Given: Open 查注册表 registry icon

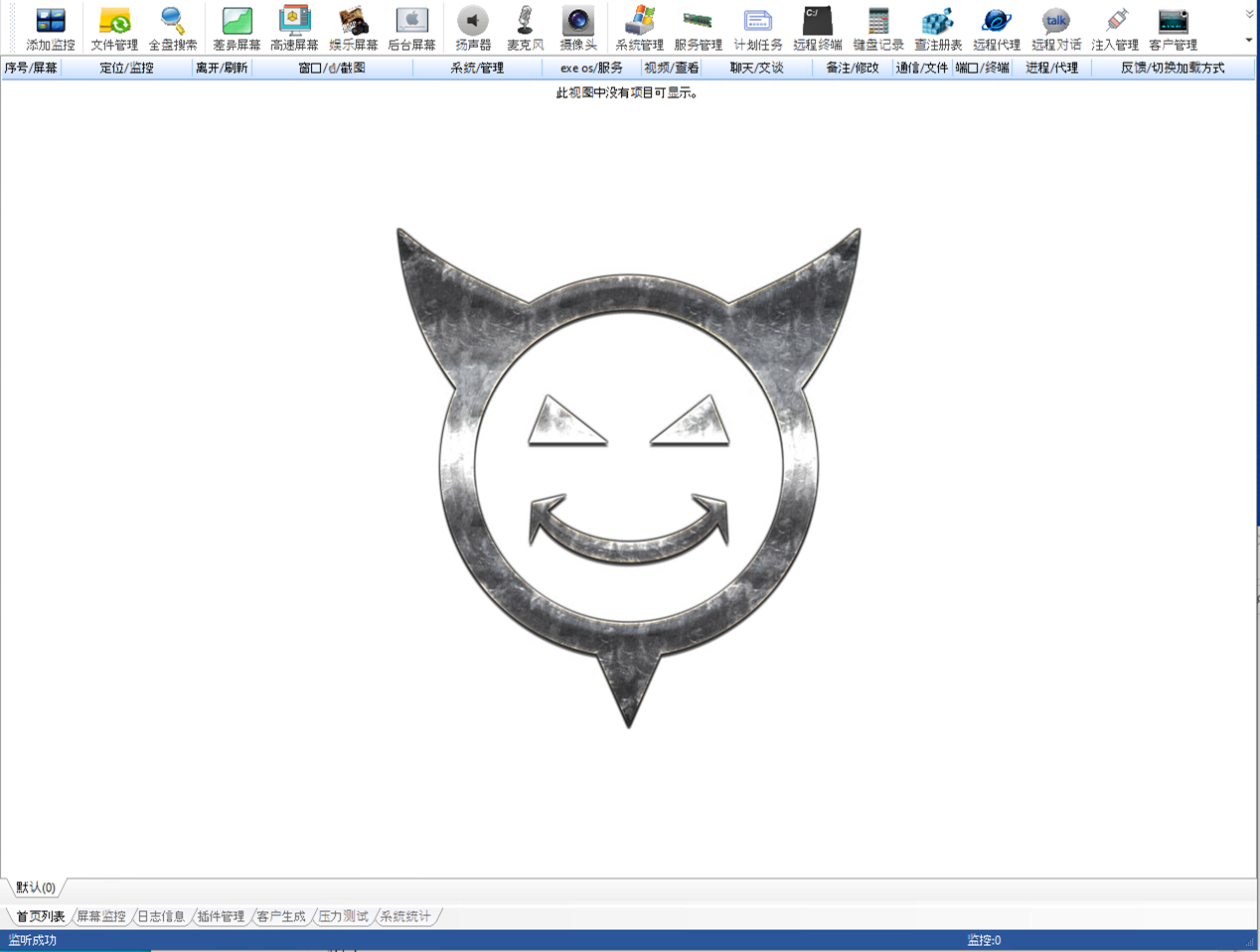Looking at the screenshot, I should [937, 29].
